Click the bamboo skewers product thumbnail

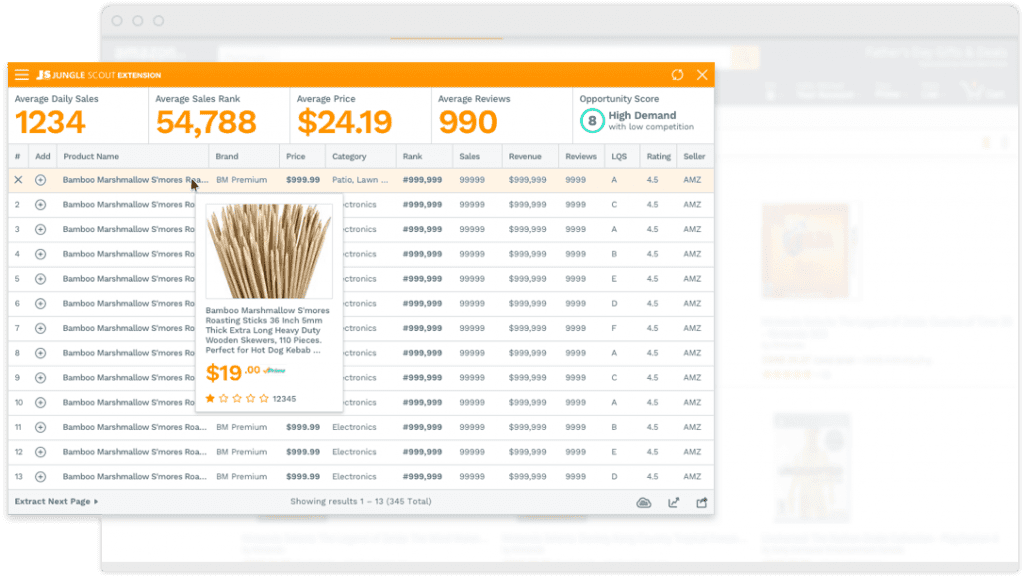point(268,252)
